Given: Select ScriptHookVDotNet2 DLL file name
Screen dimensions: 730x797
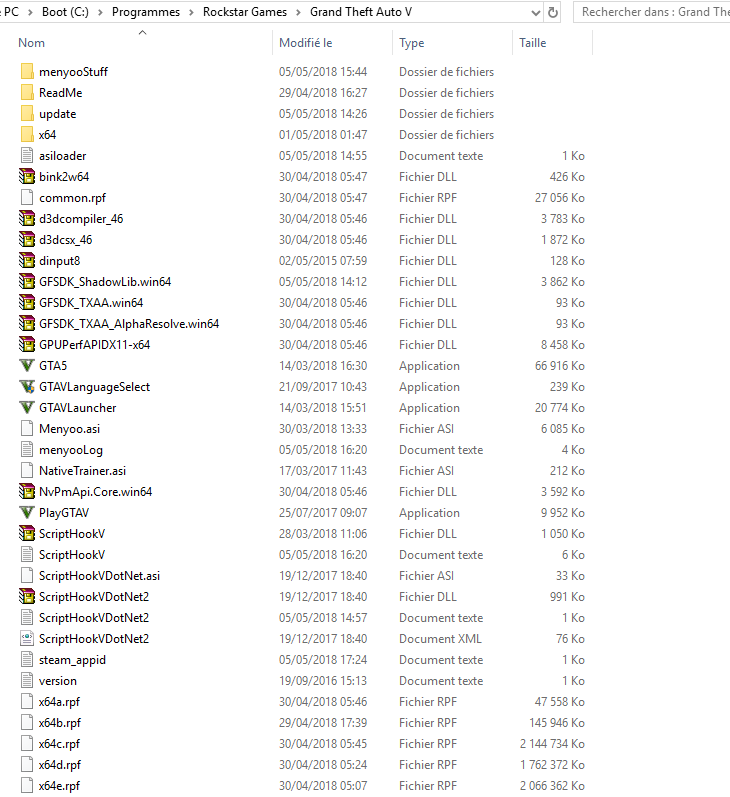Looking at the screenshot, I should tap(94, 597).
